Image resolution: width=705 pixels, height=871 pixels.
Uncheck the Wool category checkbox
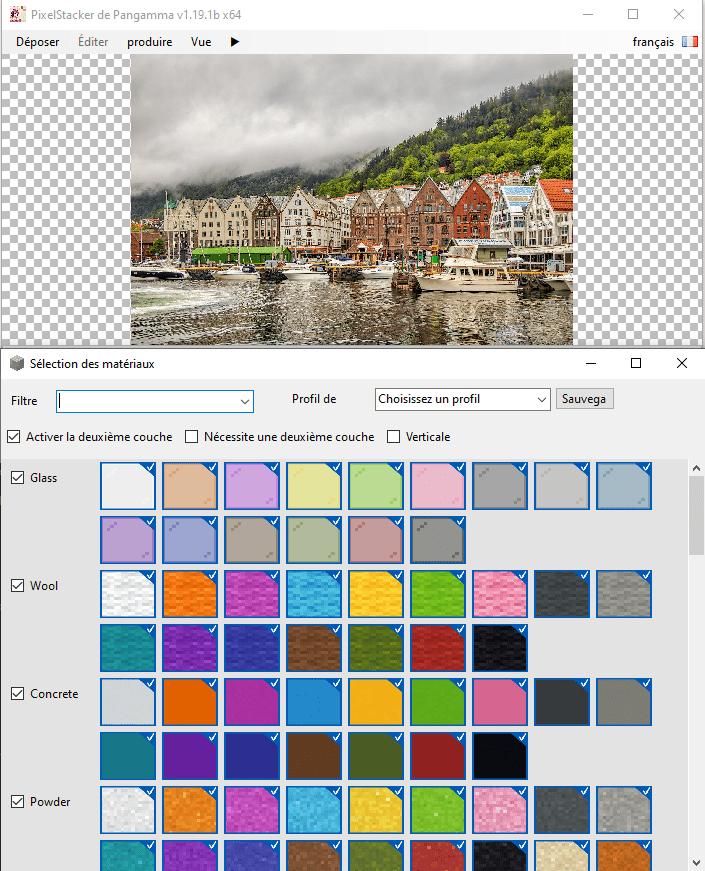click(x=17, y=585)
